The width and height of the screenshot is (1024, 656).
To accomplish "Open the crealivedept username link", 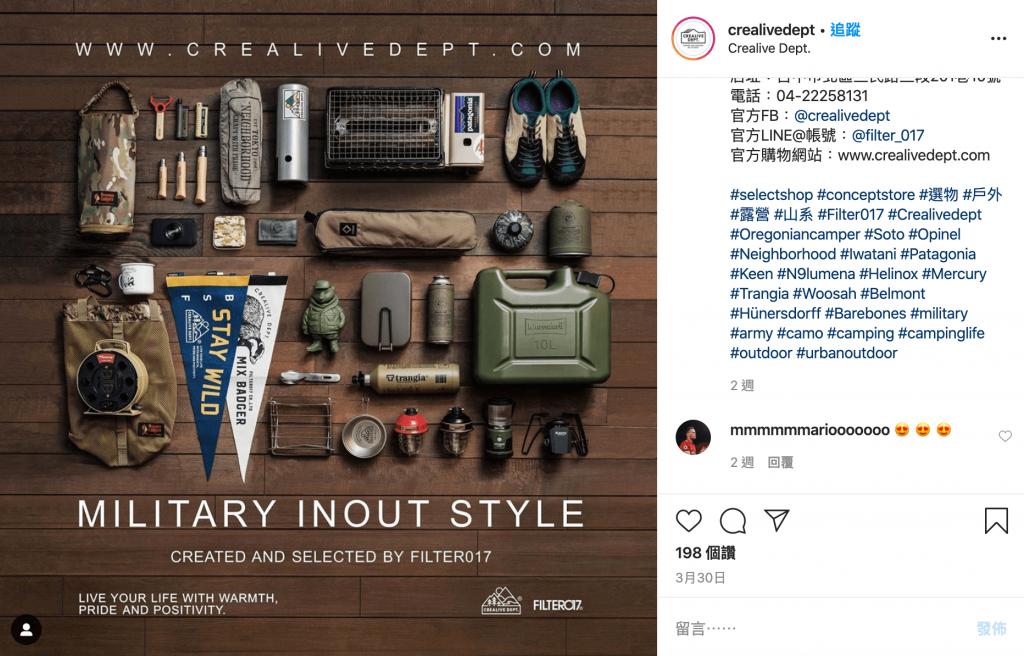I will 771,29.
